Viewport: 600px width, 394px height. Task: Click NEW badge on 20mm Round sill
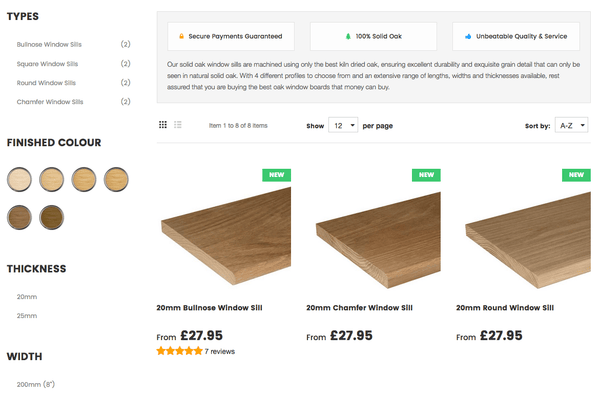point(576,175)
